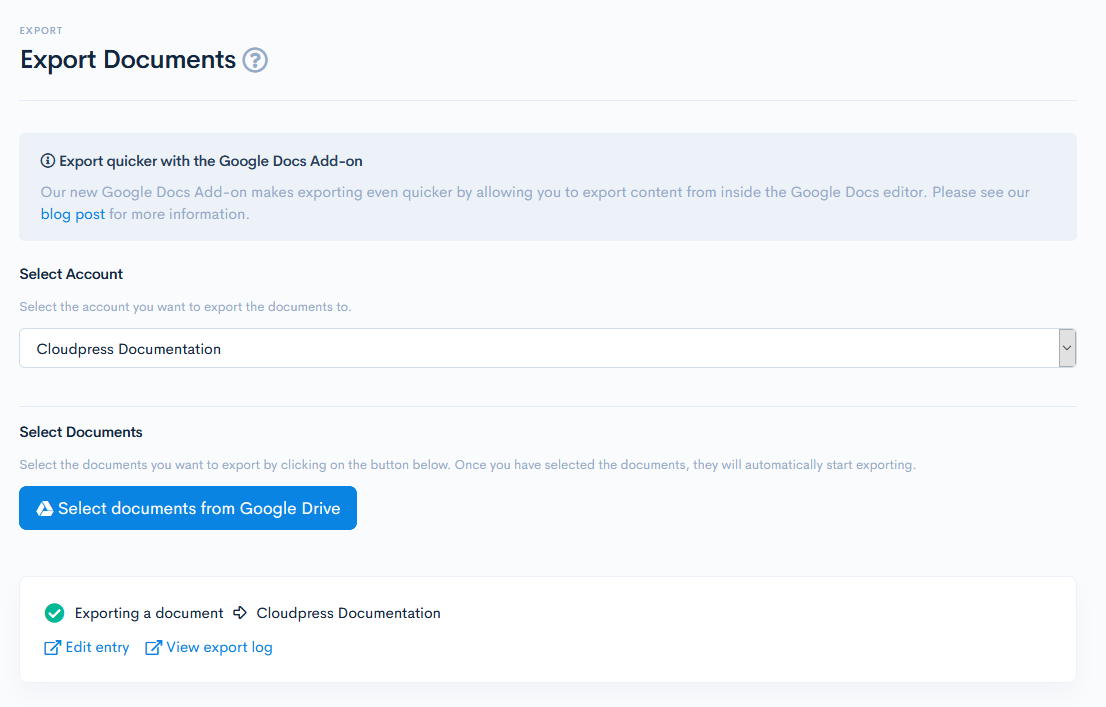1106x707 pixels.
Task: Click the 'Exporting a document' status text
Action: (149, 613)
